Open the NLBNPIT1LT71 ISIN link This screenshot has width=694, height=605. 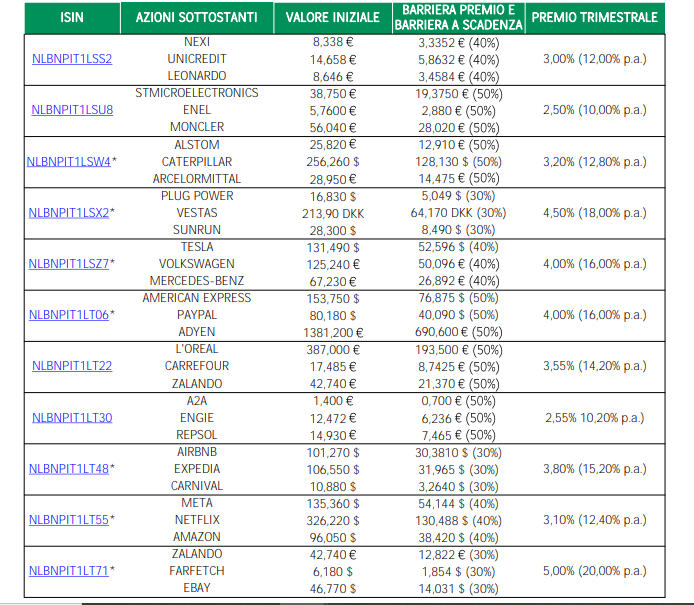[x=69, y=571]
